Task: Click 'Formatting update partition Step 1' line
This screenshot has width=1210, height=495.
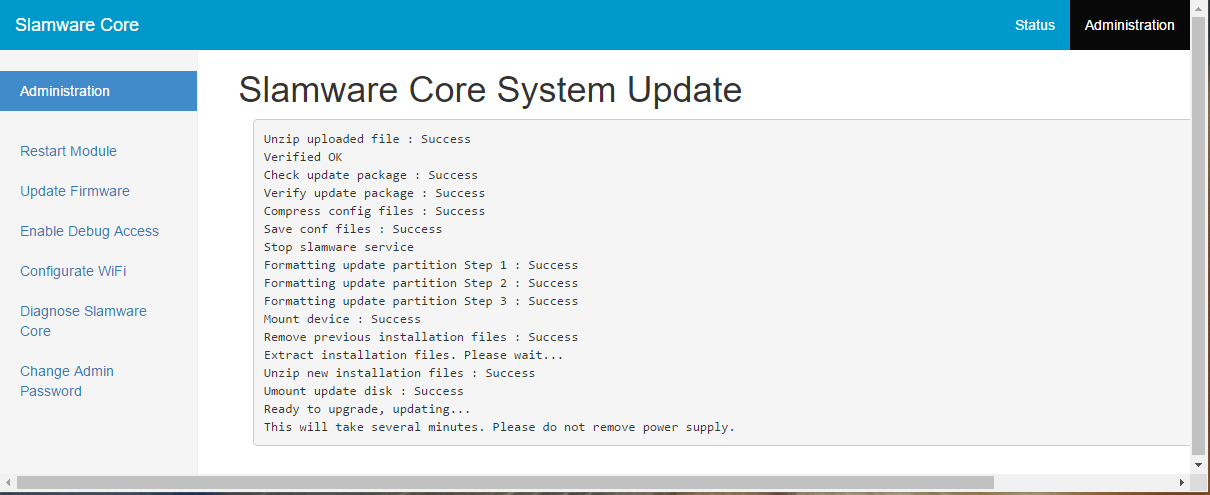Action: [x=421, y=265]
